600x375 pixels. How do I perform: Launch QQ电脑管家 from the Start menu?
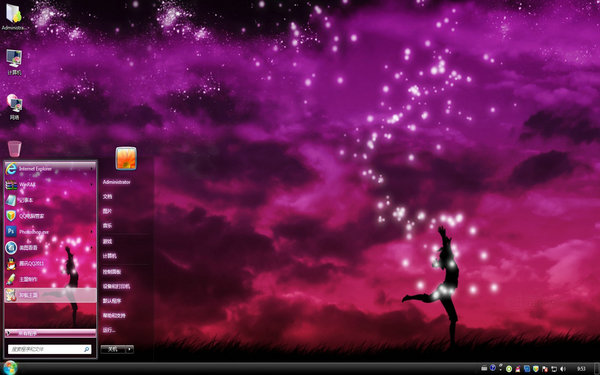coord(50,216)
